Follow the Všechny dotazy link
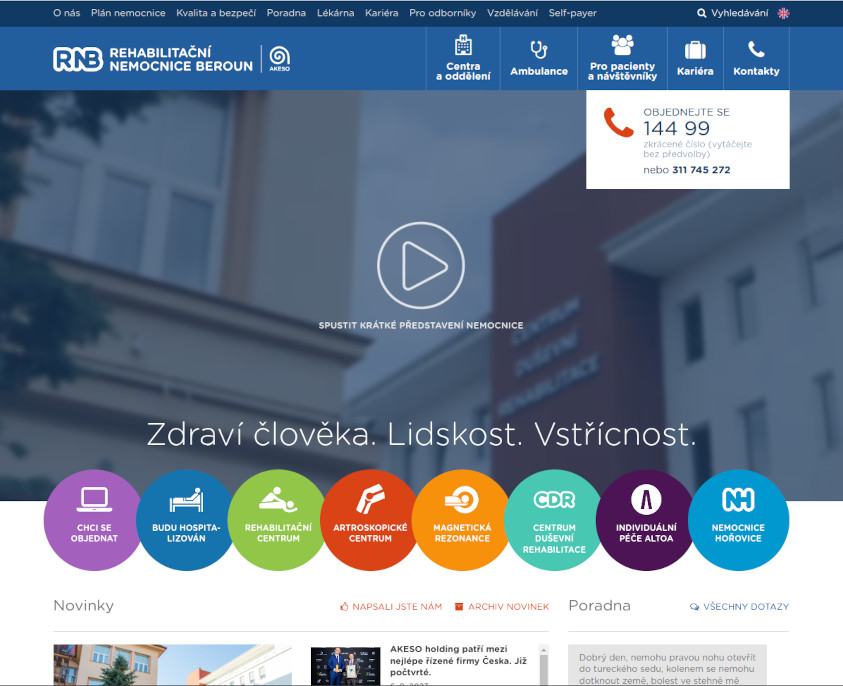This screenshot has width=843, height=686. pos(746,606)
